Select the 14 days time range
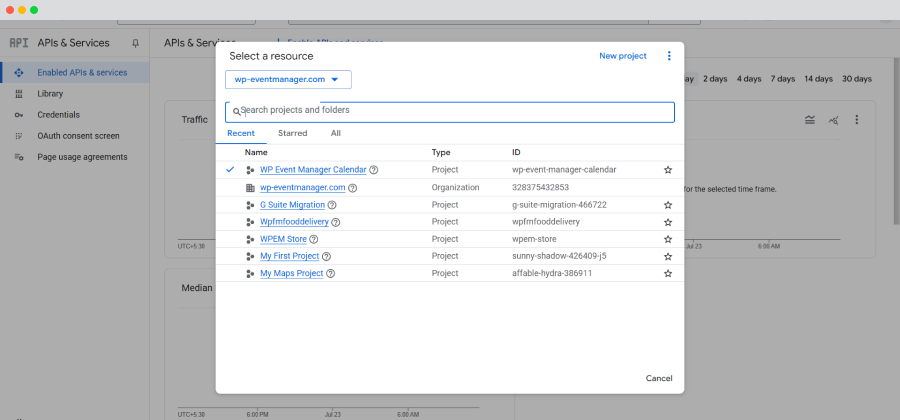 [818, 79]
